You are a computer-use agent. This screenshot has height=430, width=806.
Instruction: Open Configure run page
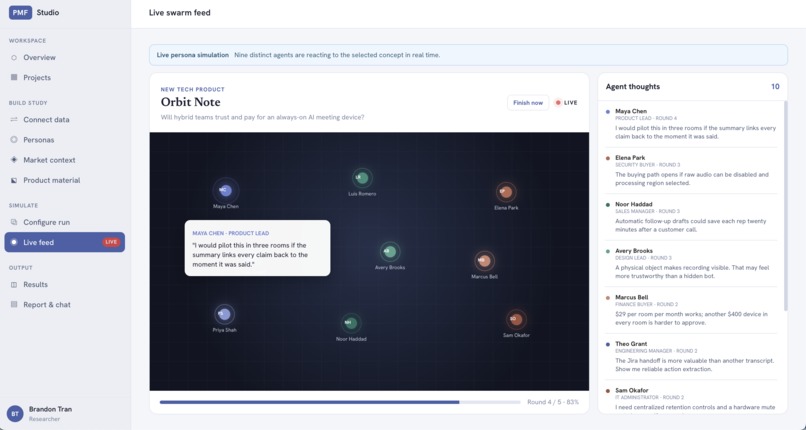point(65,222)
